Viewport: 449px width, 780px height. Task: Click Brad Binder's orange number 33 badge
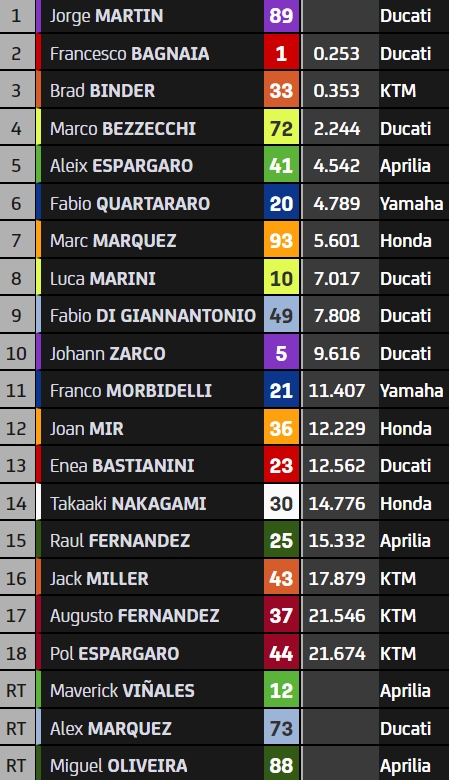pos(281,91)
